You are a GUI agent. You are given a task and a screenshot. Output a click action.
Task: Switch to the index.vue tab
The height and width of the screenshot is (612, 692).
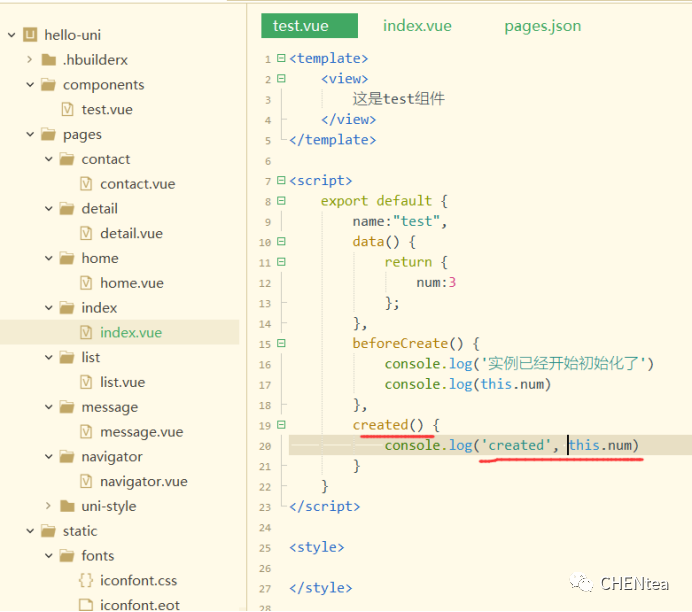tap(417, 26)
